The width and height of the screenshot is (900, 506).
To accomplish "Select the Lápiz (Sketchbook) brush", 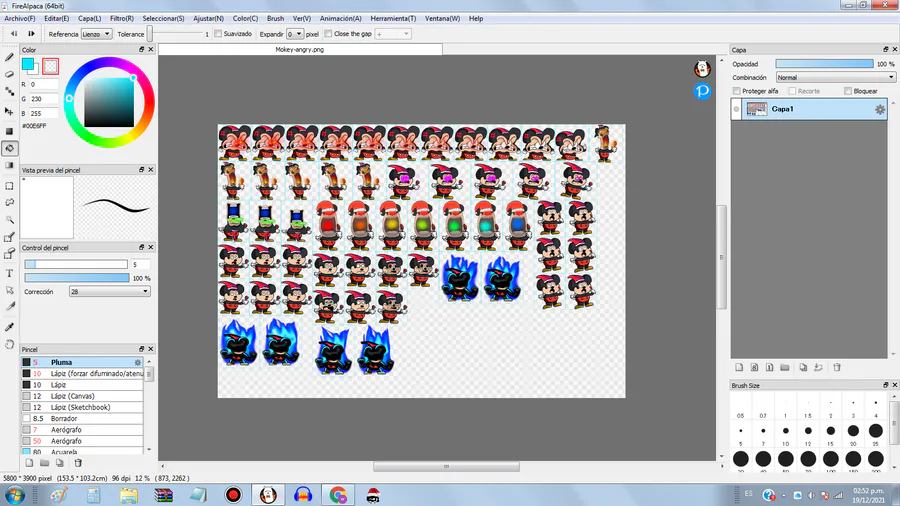I will coord(82,407).
